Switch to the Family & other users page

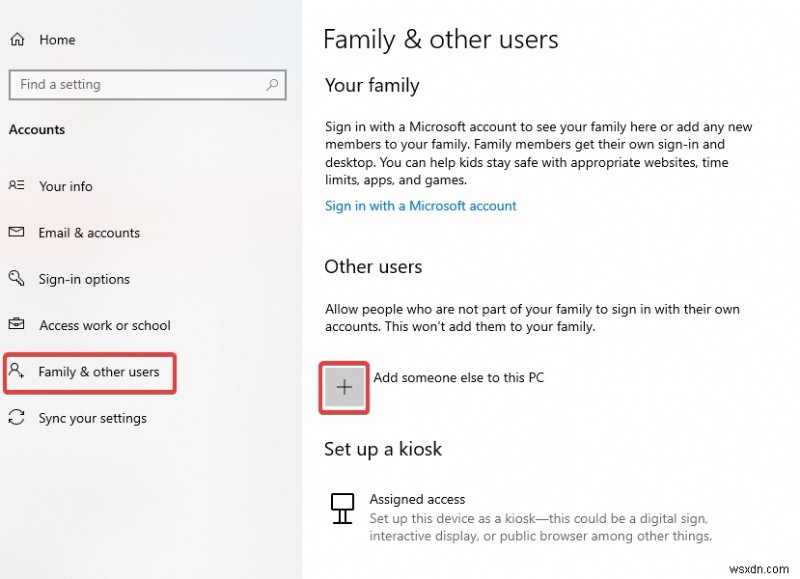pyautogui.click(x=89, y=371)
